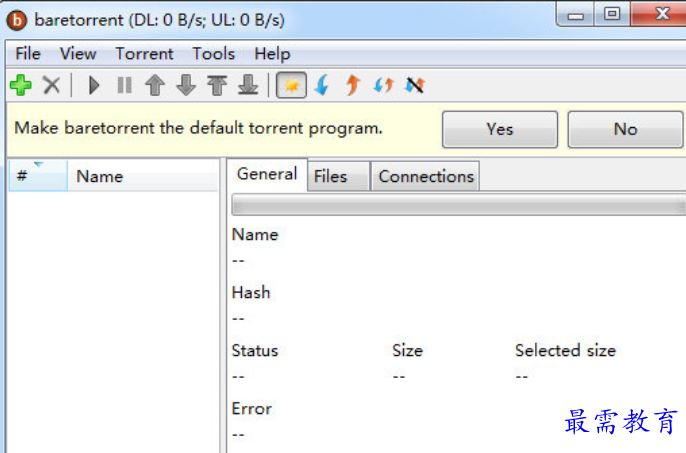Switch to the Connections tab
The image size is (686, 453).
[x=426, y=176]
